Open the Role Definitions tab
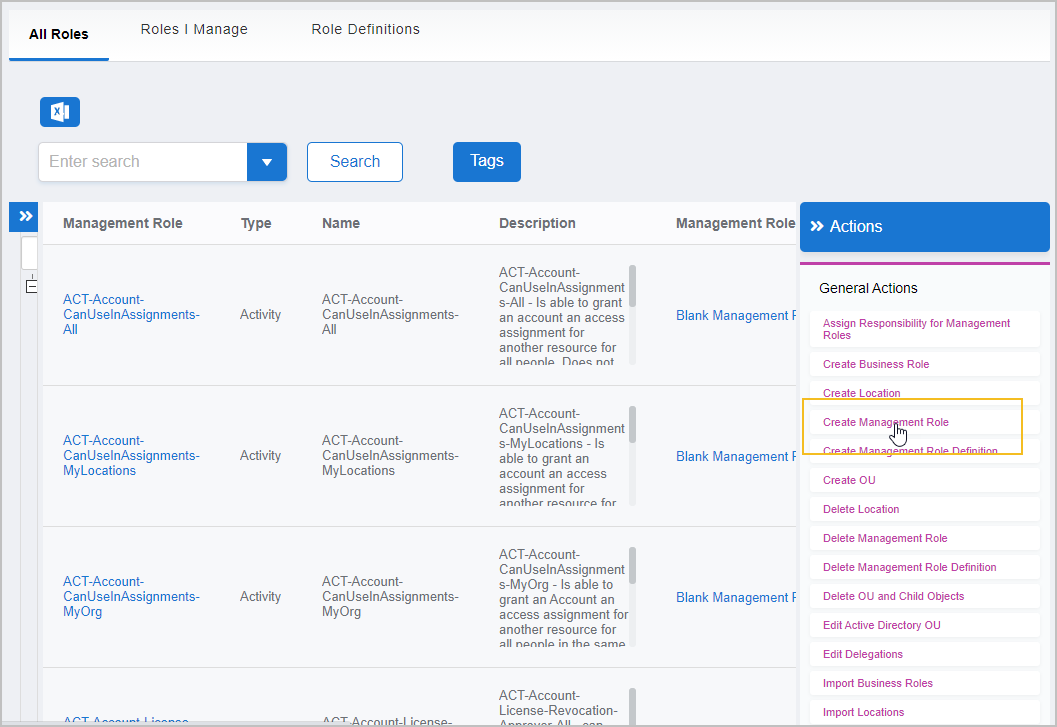1057x727 pixels. (x=365, y=30)
